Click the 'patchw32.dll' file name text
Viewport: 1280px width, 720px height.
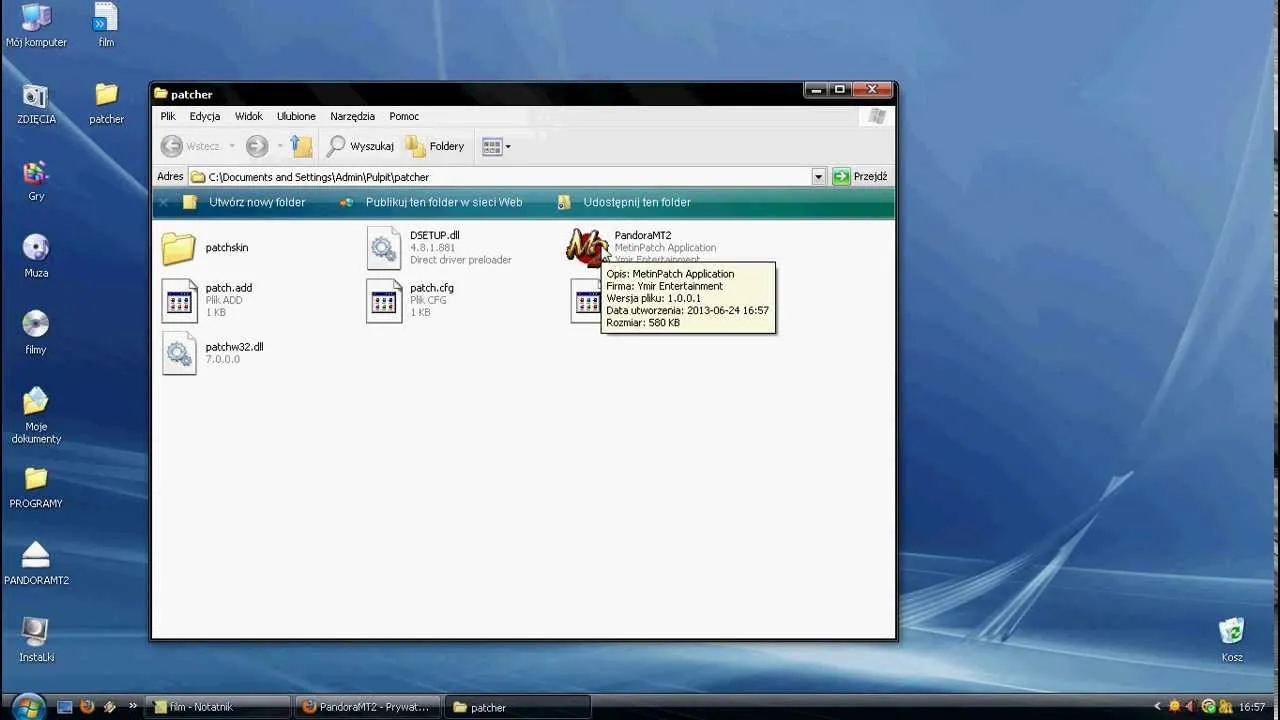point(235,347)
